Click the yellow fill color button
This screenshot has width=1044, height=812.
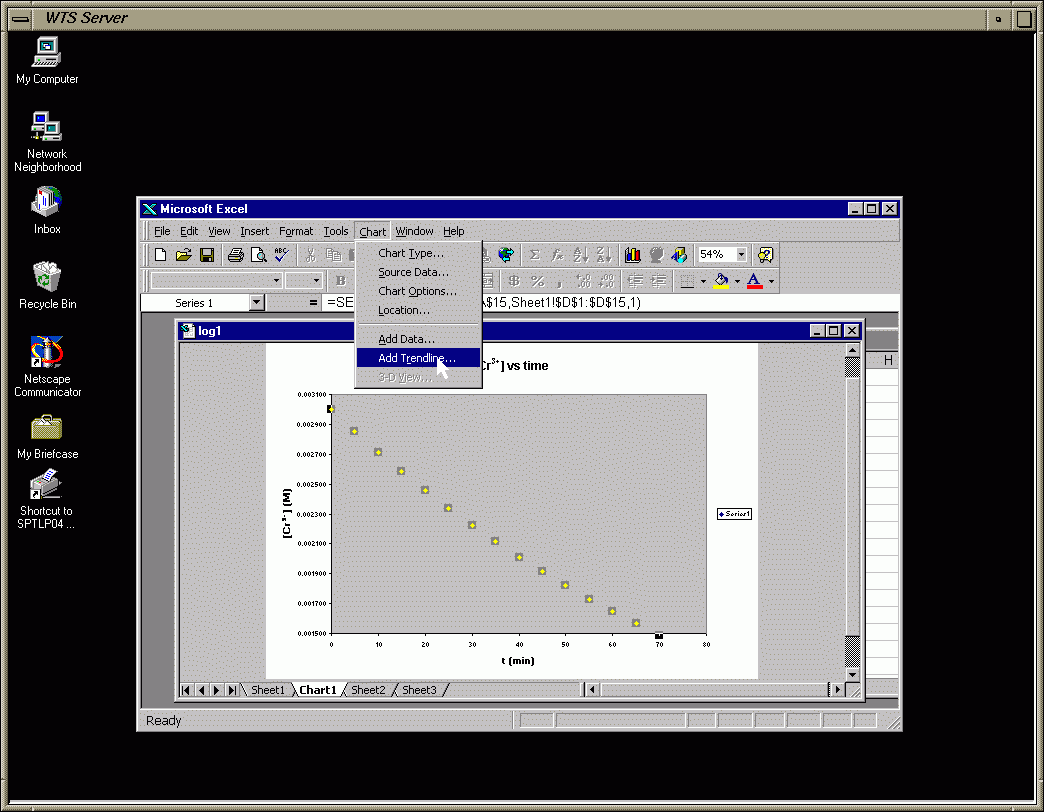click(x=721, y=281)
